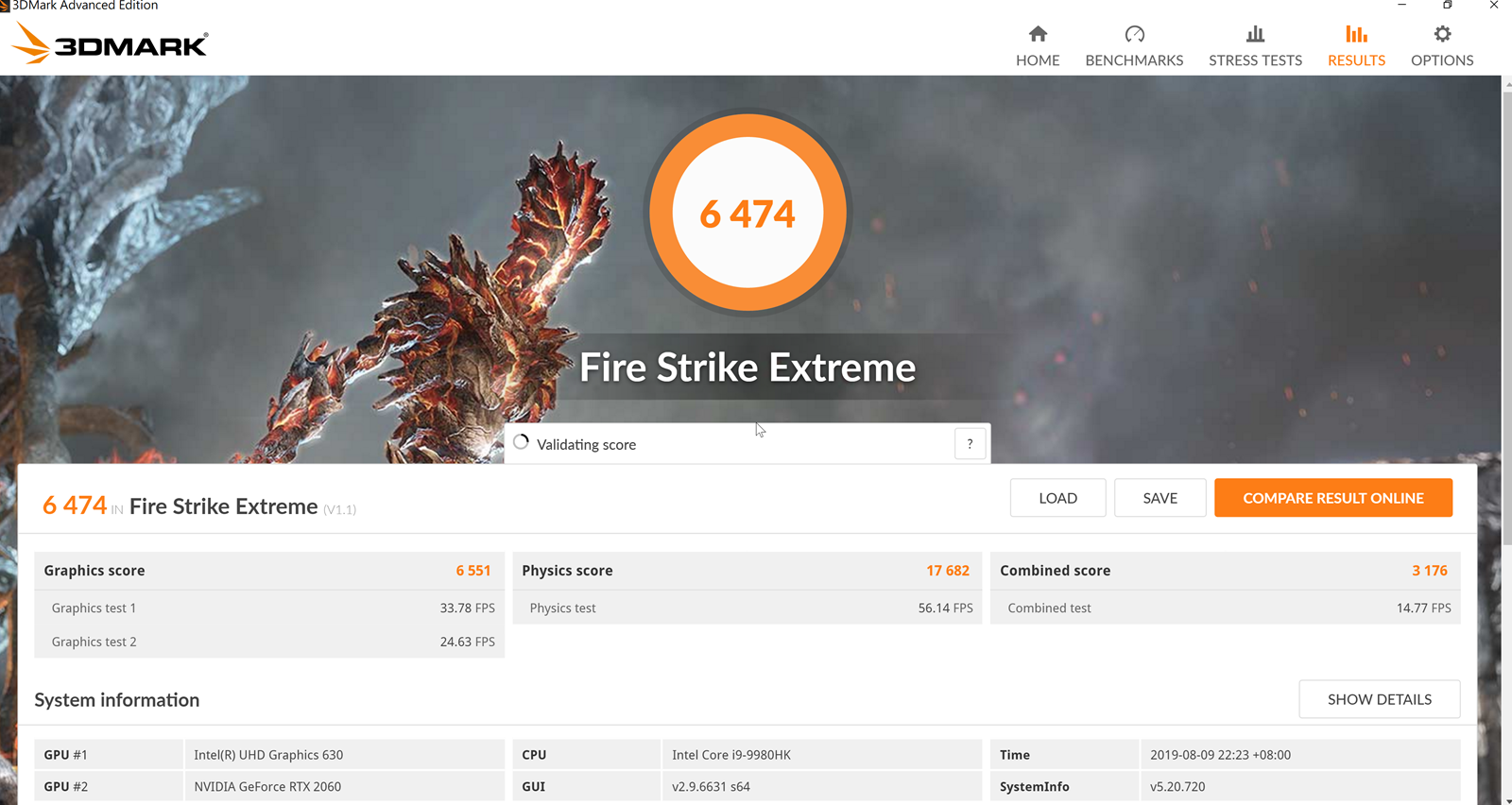Click the question mark help button
The width and height of the screenshot is (1512, 805).
970,444
